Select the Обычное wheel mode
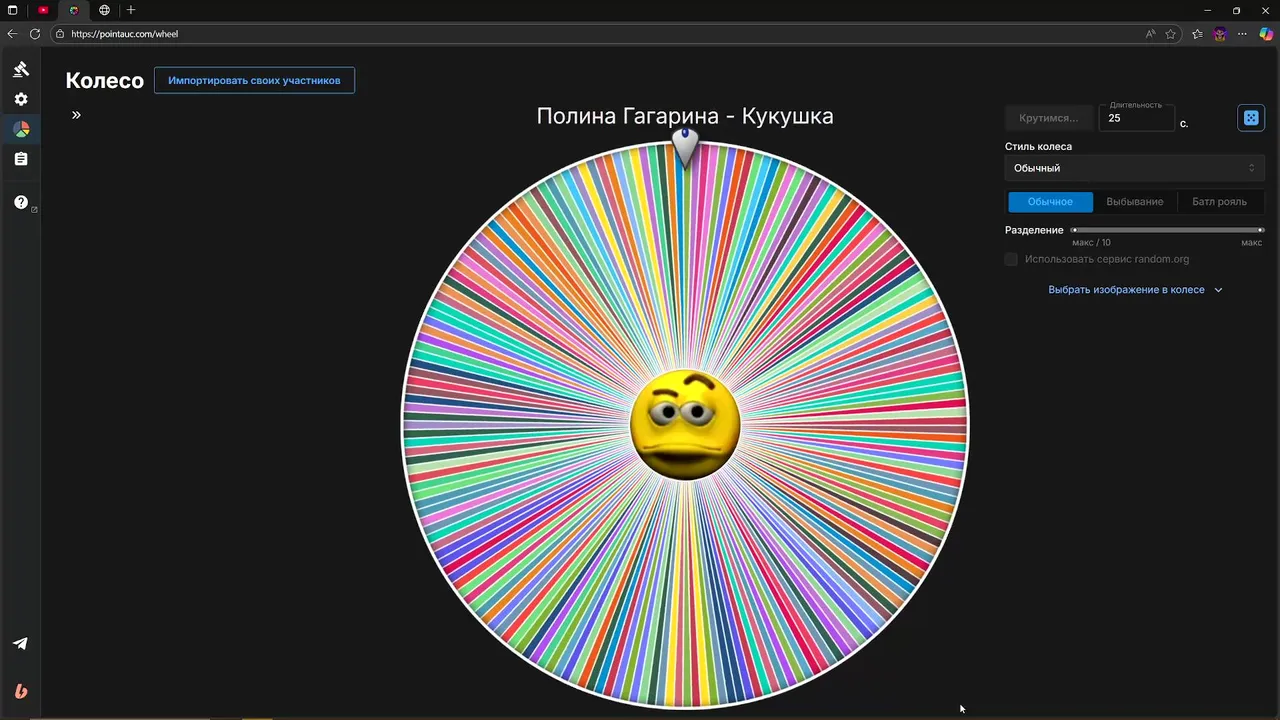The height and width of the screenshot is (720, 1280). tap(1050, 202)
